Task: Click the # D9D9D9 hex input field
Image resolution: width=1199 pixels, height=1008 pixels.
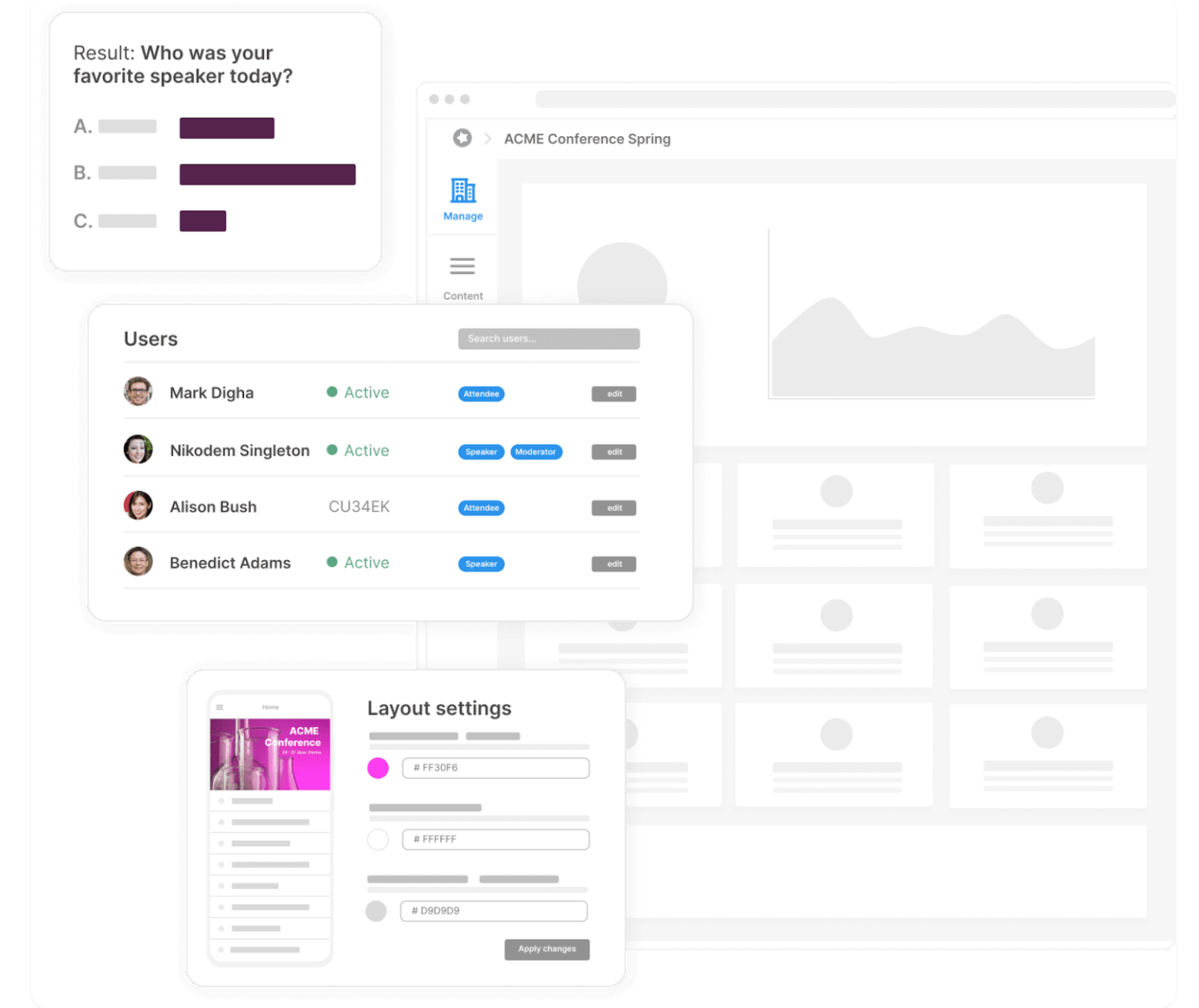Action: [494, 911]
